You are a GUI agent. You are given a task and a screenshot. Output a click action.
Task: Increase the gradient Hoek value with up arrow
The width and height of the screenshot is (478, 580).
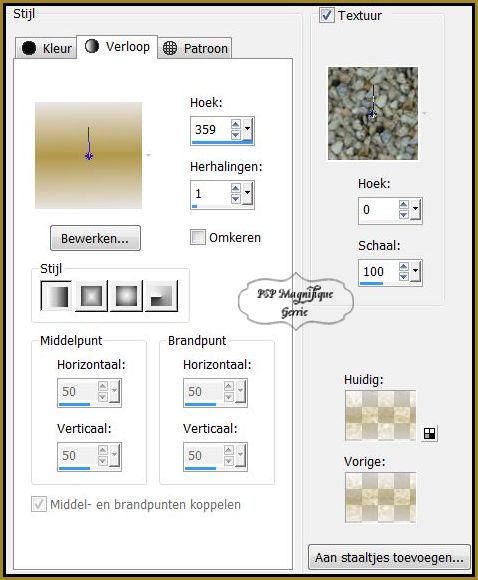[236, 124]
